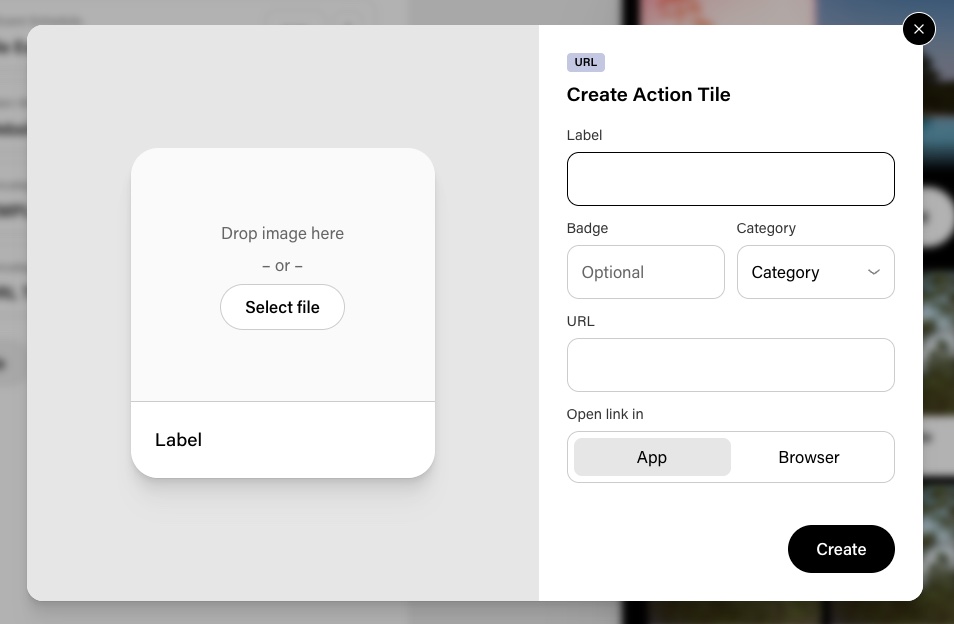Click the Label caption on the tile preview
The image size is (954, 624).
[x=178, y=439]
